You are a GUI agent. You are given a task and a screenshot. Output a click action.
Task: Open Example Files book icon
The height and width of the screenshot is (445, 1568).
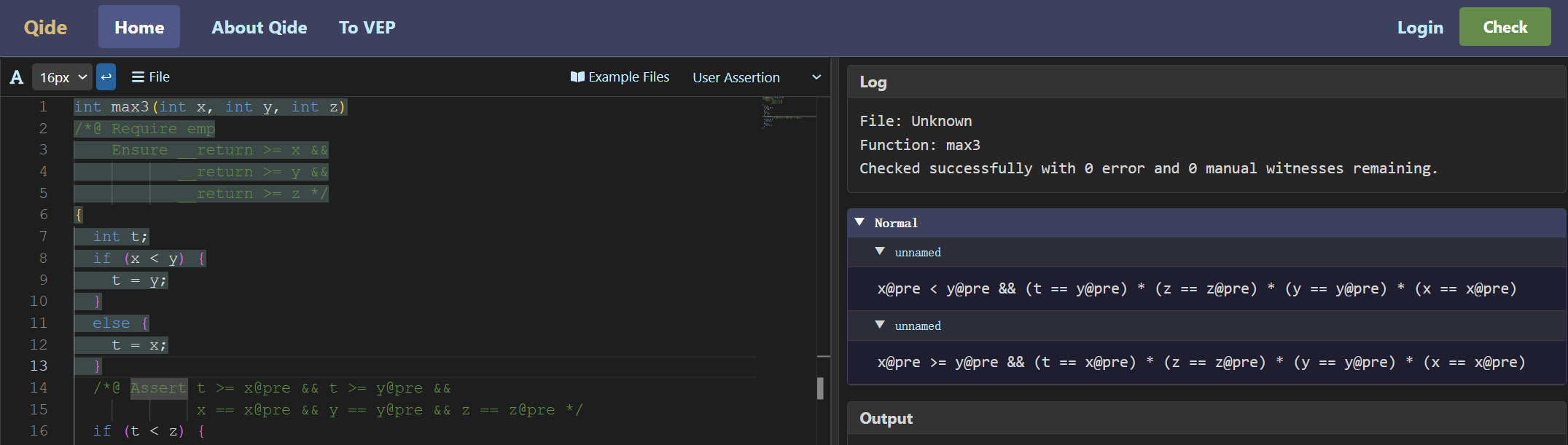pos(577,77)
